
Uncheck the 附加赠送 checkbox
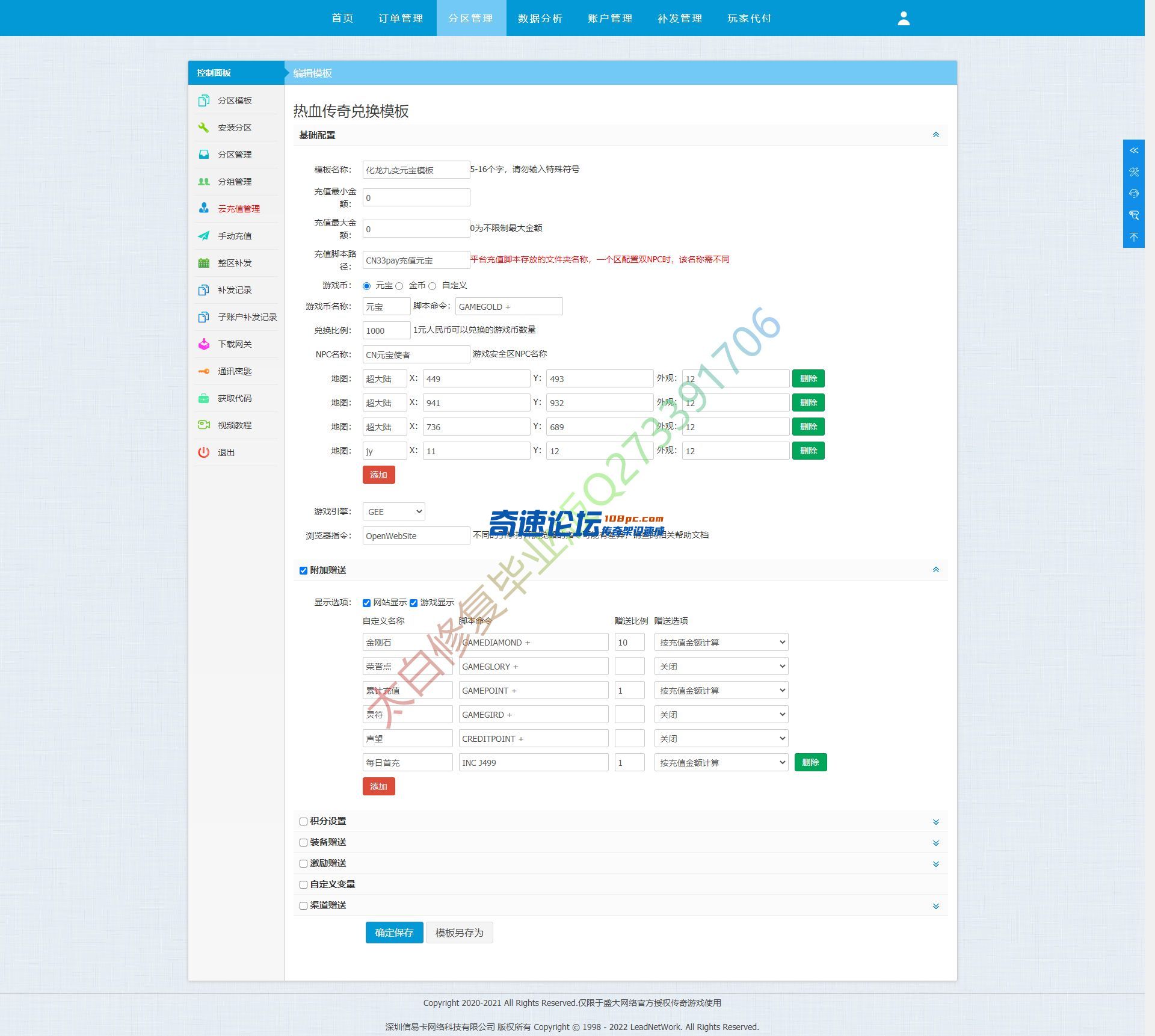pyautogui.click(x=303, y=570)
